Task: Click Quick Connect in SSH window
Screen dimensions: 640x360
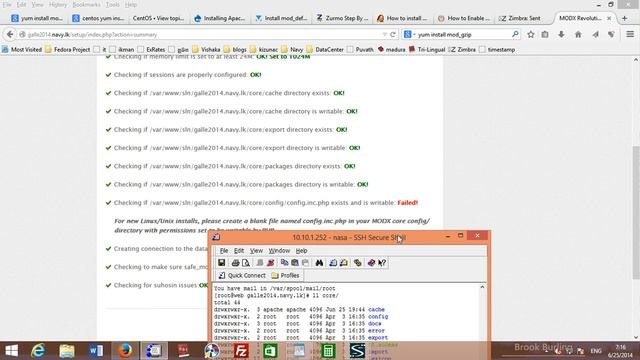Action: tap(242, 276)
